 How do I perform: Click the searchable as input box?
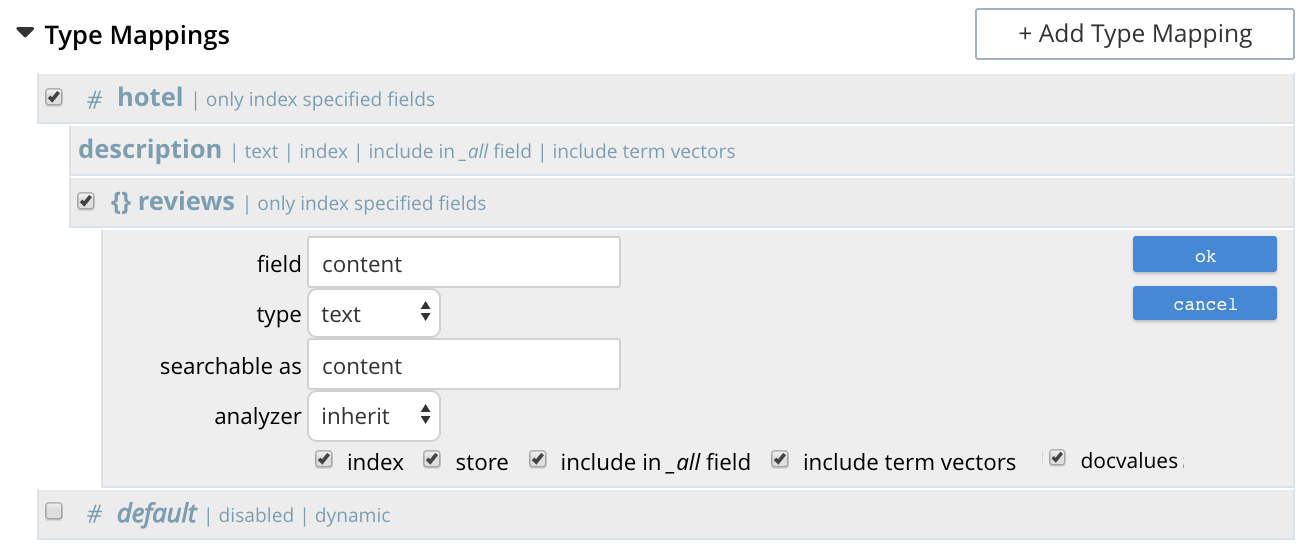point(464,365)
